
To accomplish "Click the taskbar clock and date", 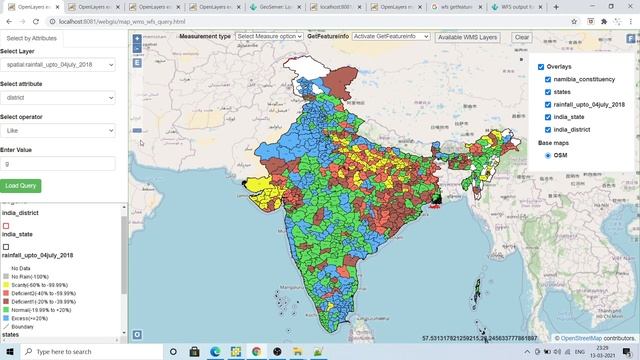I will [603, 351].
